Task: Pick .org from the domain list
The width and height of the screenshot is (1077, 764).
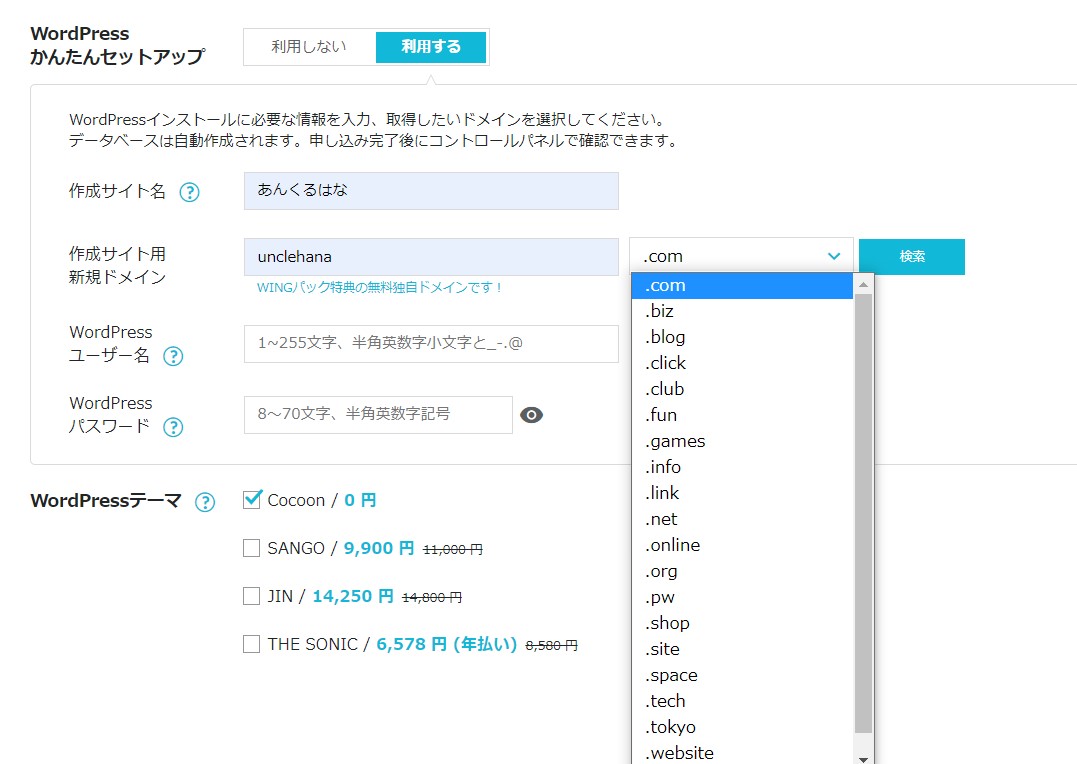Action: pos(742,572)
